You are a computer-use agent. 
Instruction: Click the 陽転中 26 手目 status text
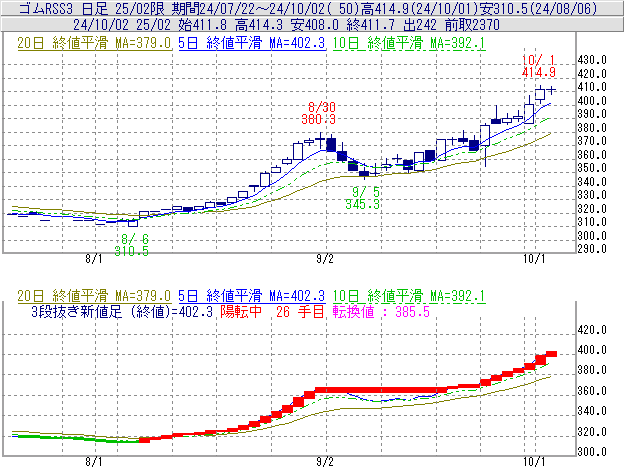pos(272,311)
